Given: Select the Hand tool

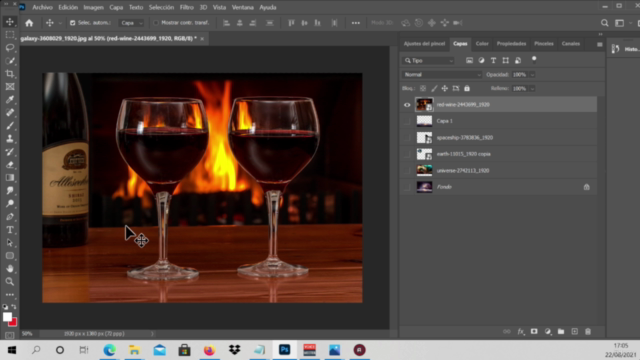Looking at the screenshot, I should [10, 269].
